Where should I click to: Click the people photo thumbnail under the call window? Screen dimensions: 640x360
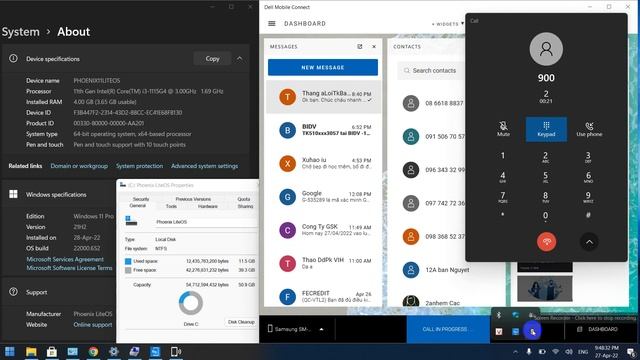[544, 288]
